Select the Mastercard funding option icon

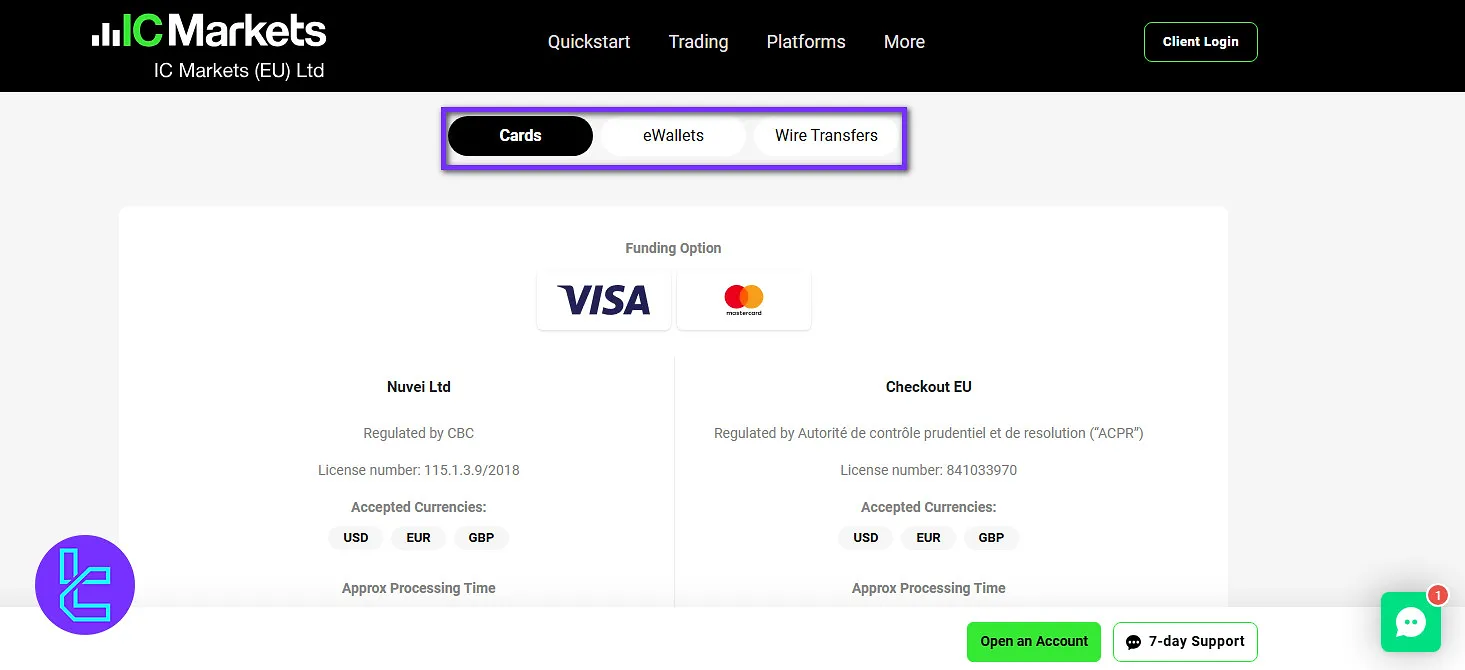click(x=743, y=299)
